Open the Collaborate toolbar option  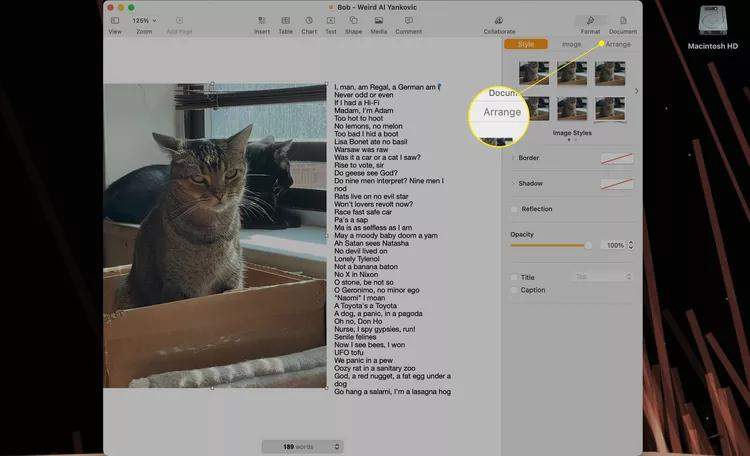(499, 20)
